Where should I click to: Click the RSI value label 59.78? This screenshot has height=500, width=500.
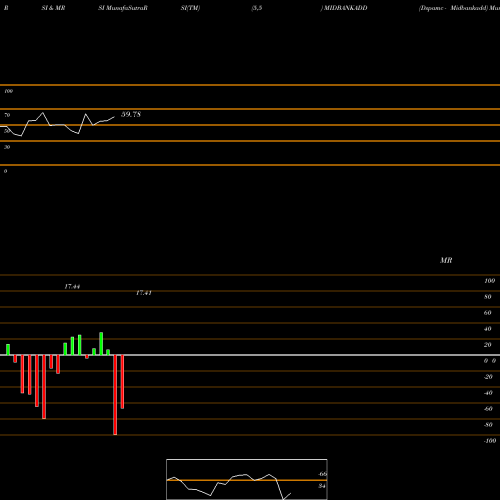pos(131,114)
